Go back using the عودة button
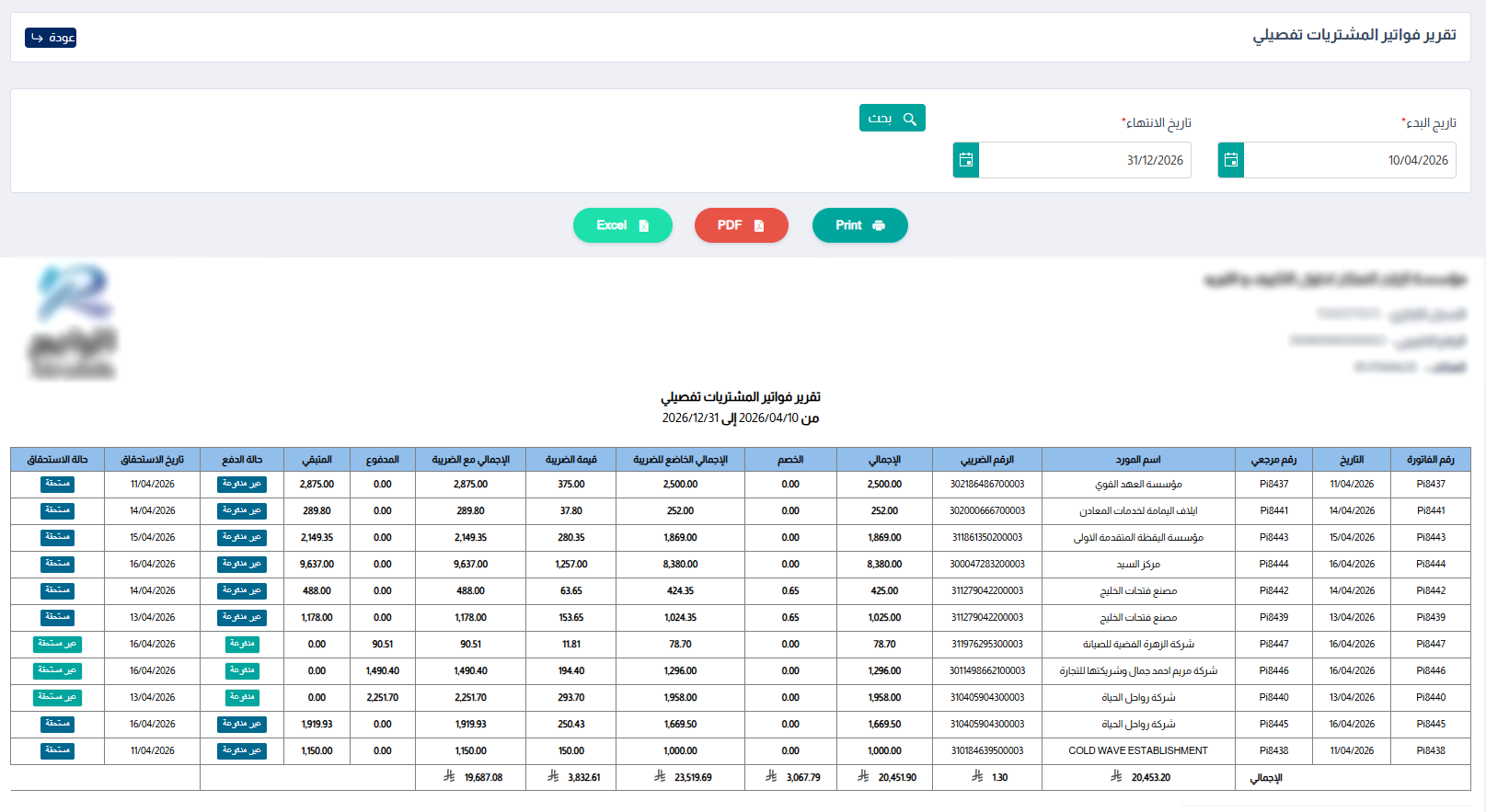Viewport: 1486px width, 812px height. [x=51, y=38]
